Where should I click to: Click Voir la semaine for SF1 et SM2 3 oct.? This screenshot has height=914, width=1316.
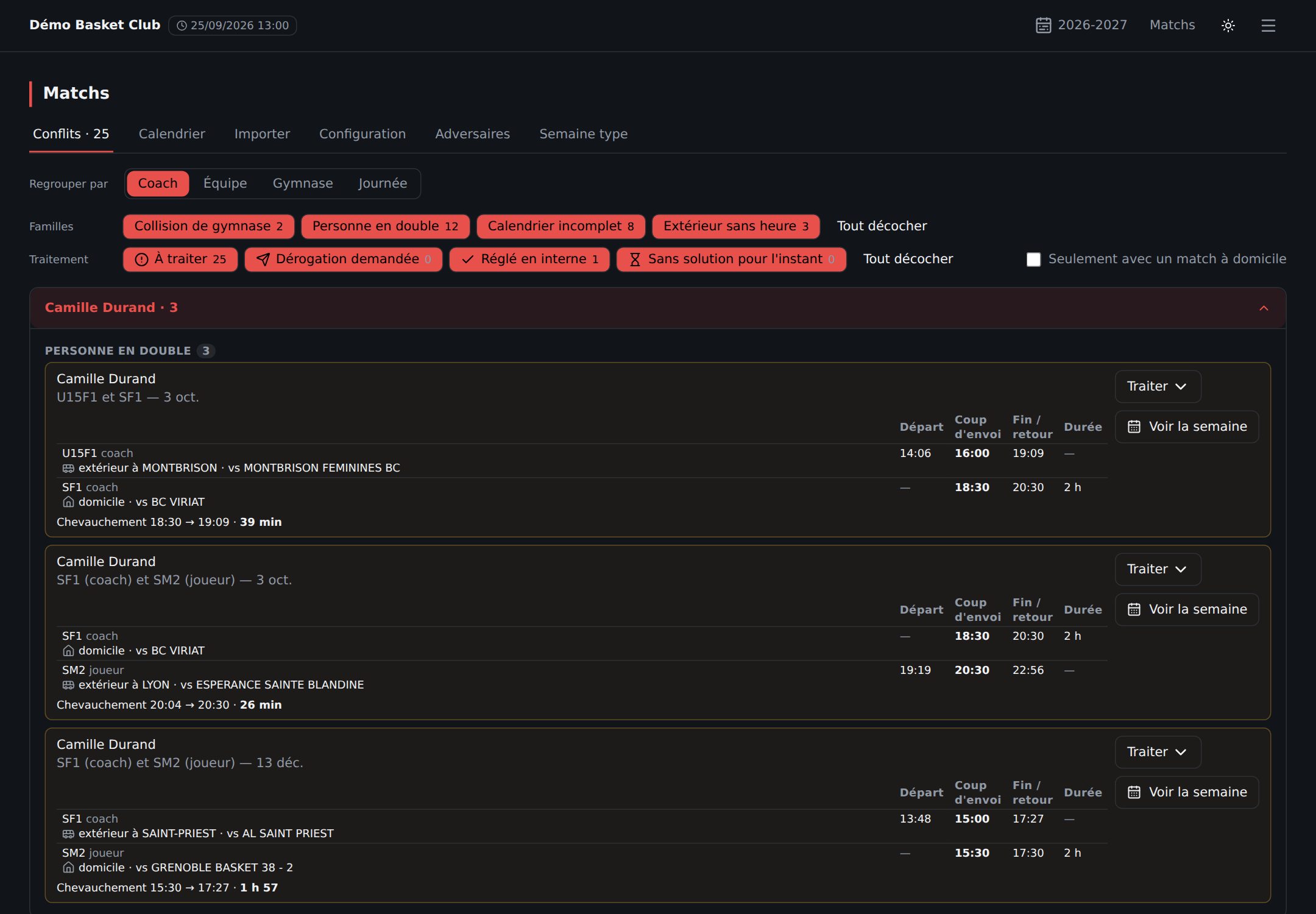tap(1187, 609)
